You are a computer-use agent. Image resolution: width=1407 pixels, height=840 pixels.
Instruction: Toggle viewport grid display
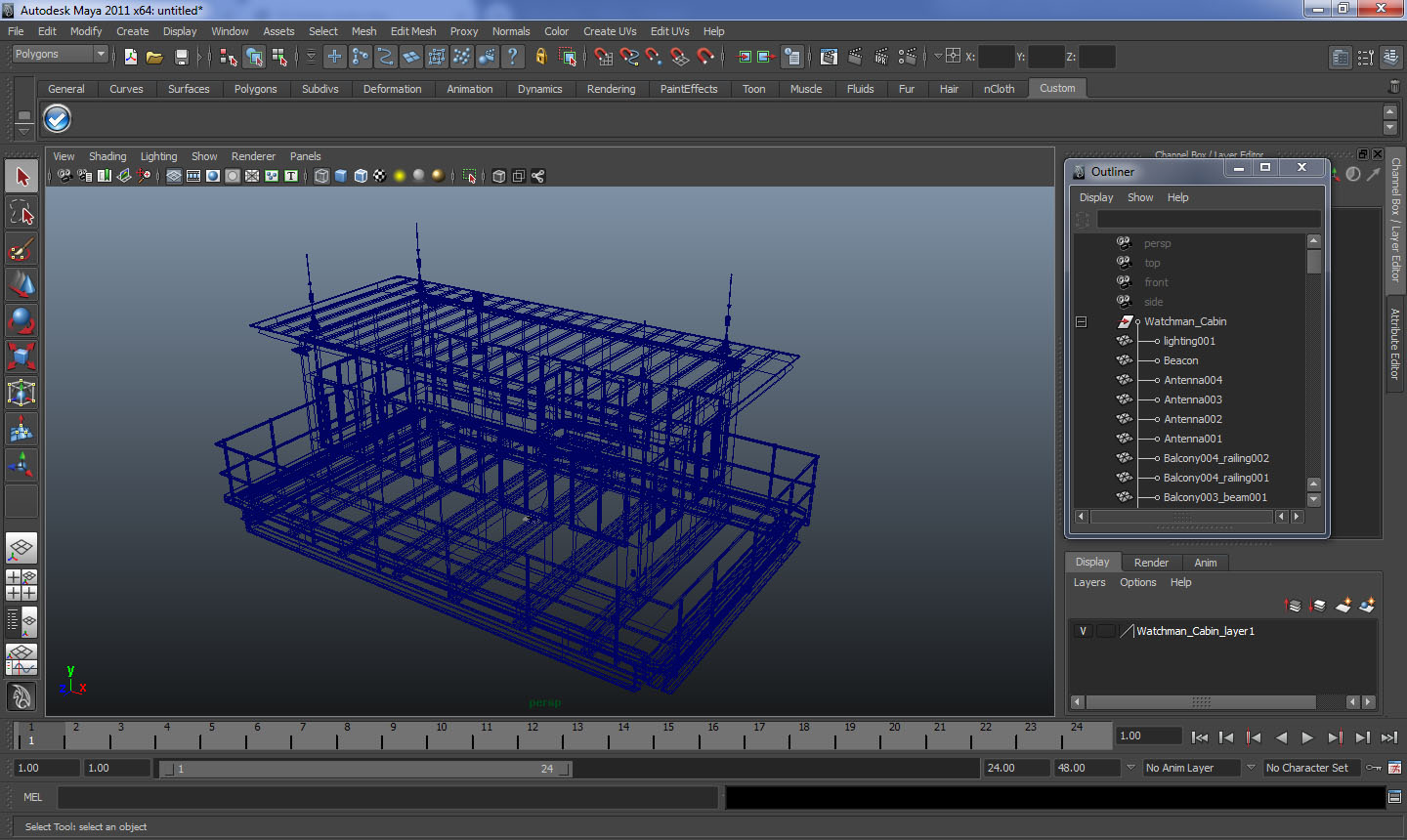(x=174, y=176)
